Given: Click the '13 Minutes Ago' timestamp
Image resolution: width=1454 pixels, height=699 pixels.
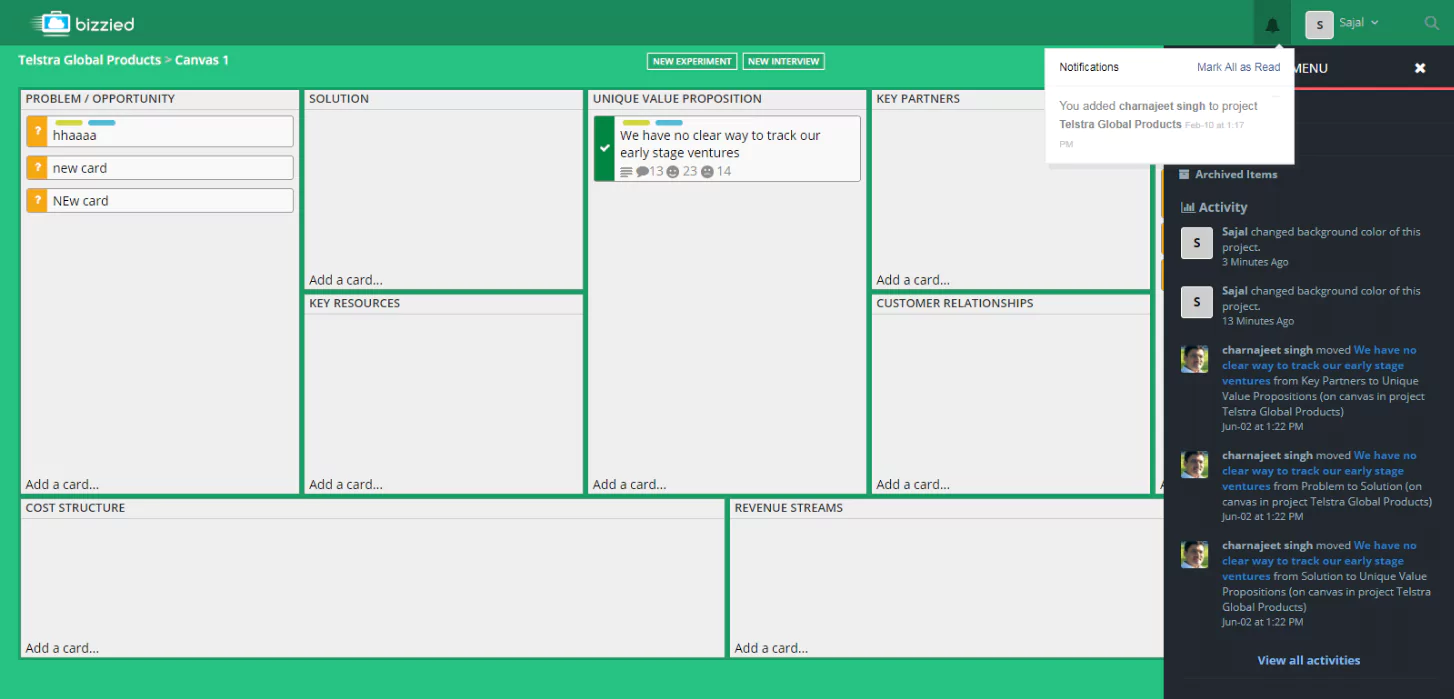Looking at the screenshot, I should click(x=1258, y=321).
